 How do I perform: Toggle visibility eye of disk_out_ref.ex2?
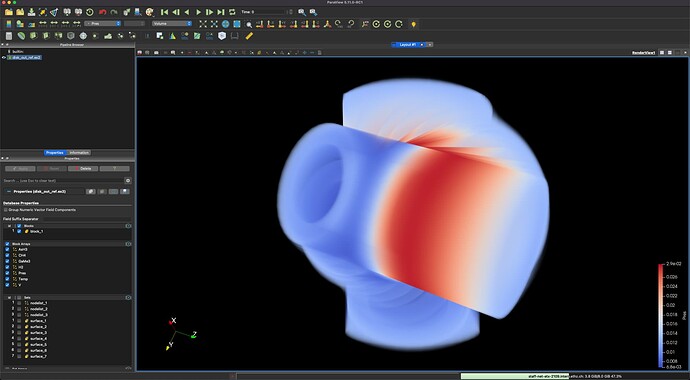(x=4, y=57)
